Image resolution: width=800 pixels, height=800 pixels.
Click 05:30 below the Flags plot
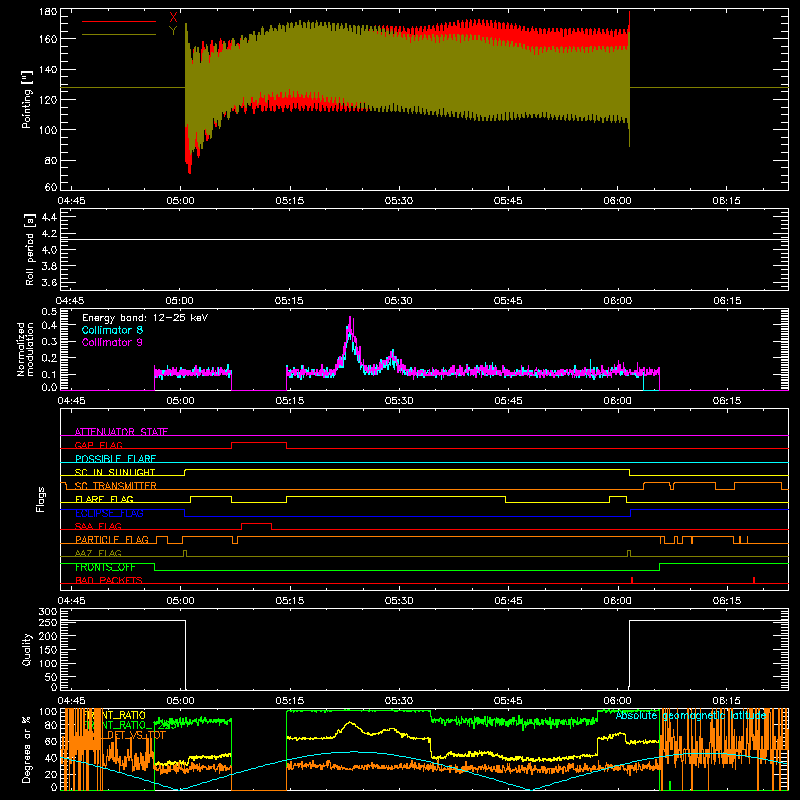click(x=398, y=601)
